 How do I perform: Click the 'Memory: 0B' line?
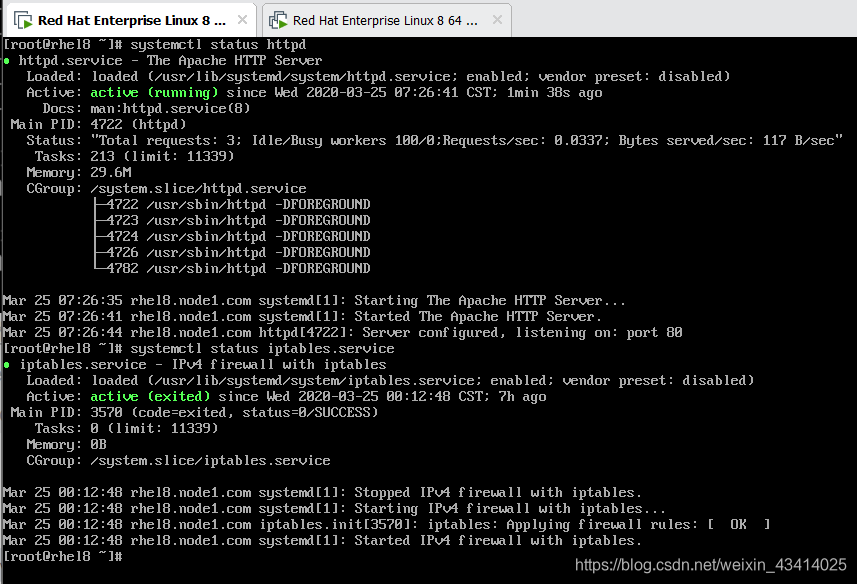pyautogui.click(x=66, y=444)
